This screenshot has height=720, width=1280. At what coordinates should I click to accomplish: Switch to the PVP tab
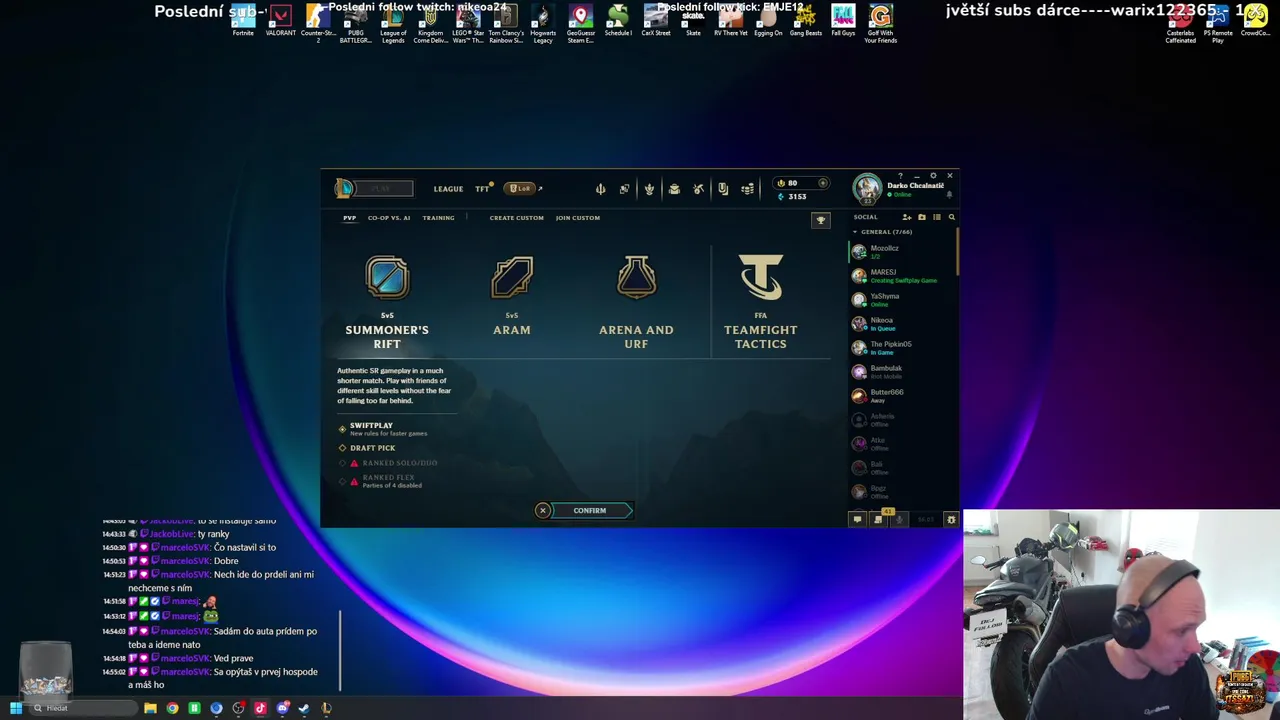pos(349,218)
